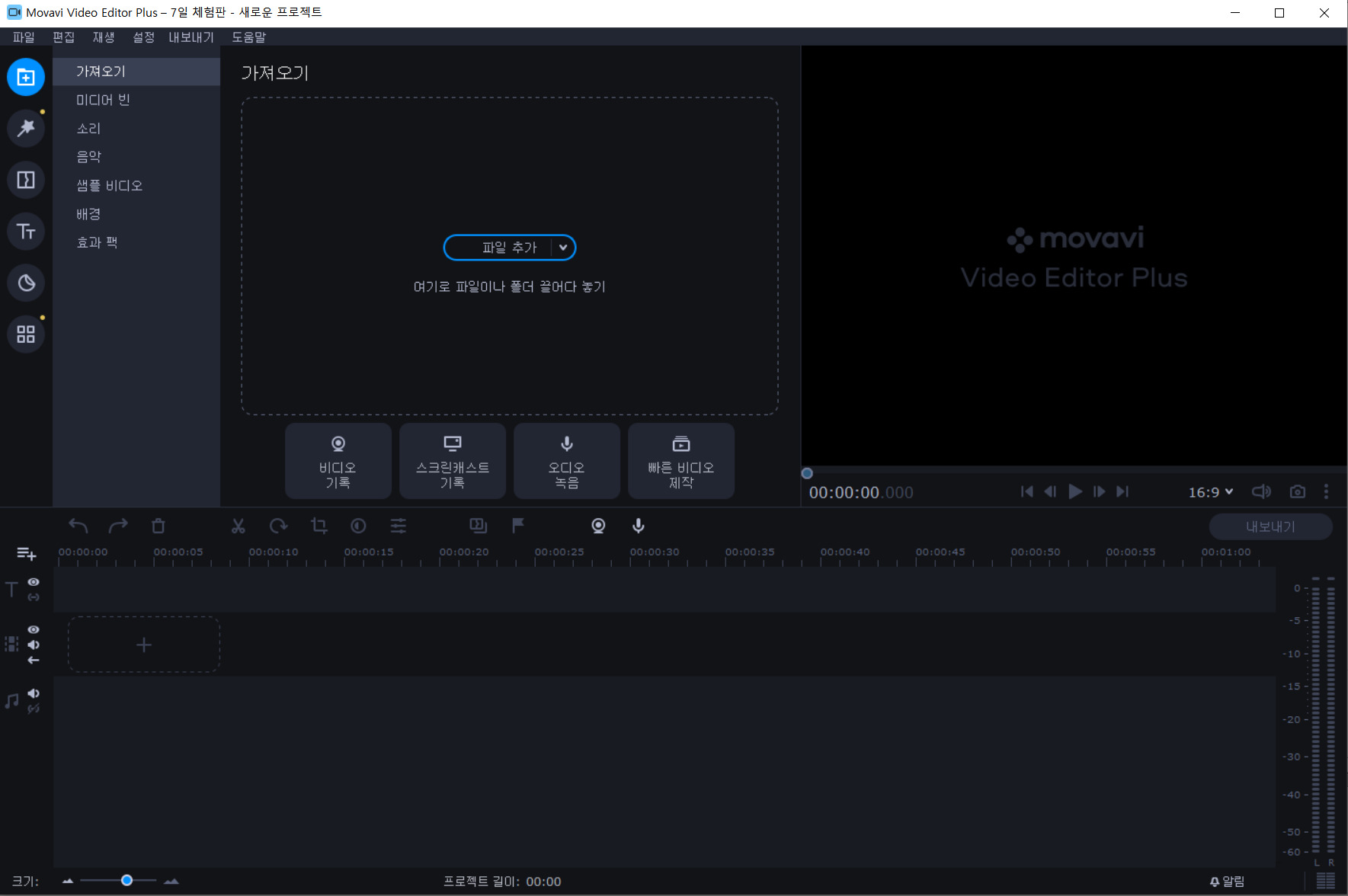This screenshot has height=896, width=1348.
Task: Open the More Tools four-squares sidebar icon
Action: [x=26, y=334]
